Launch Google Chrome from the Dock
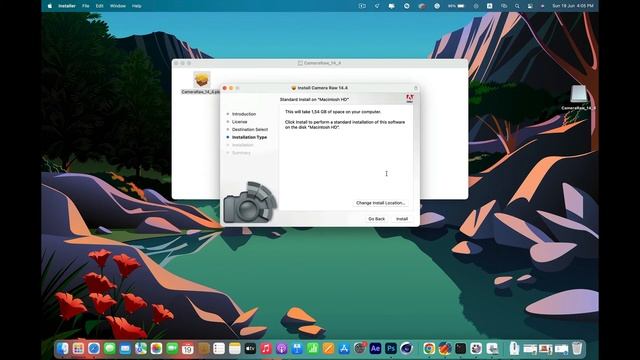640x360 pixels. point(429,348)
